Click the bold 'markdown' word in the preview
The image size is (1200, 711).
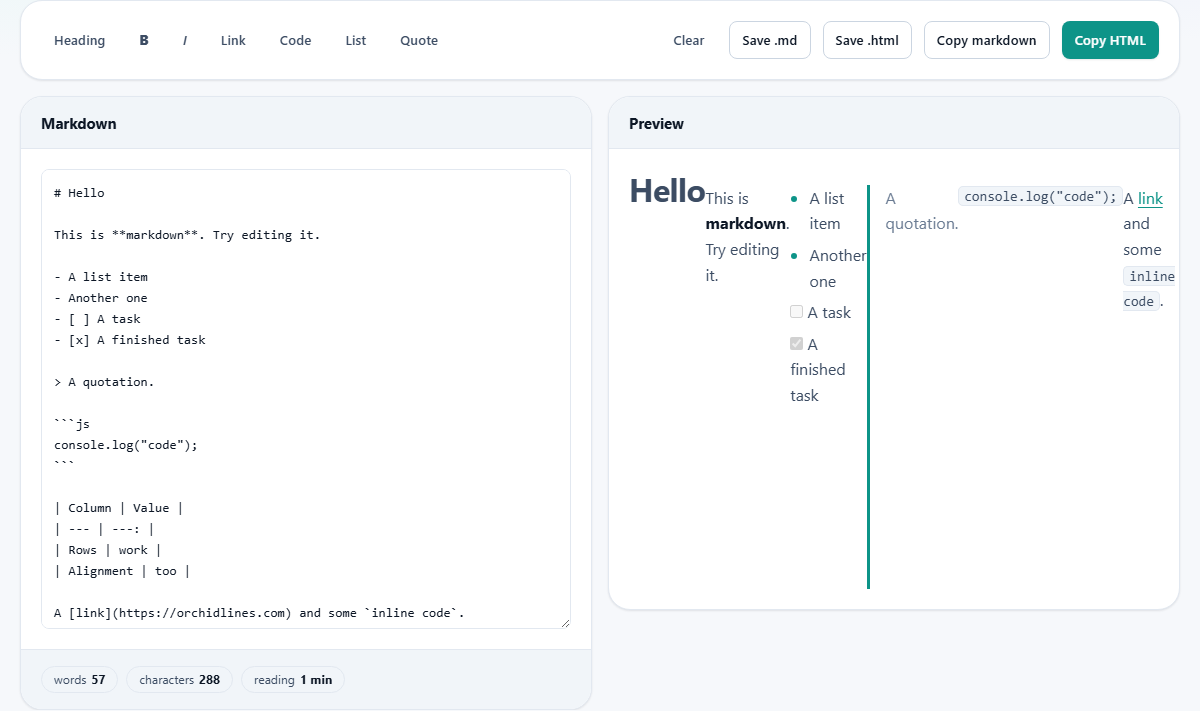[x=745, y=224]
